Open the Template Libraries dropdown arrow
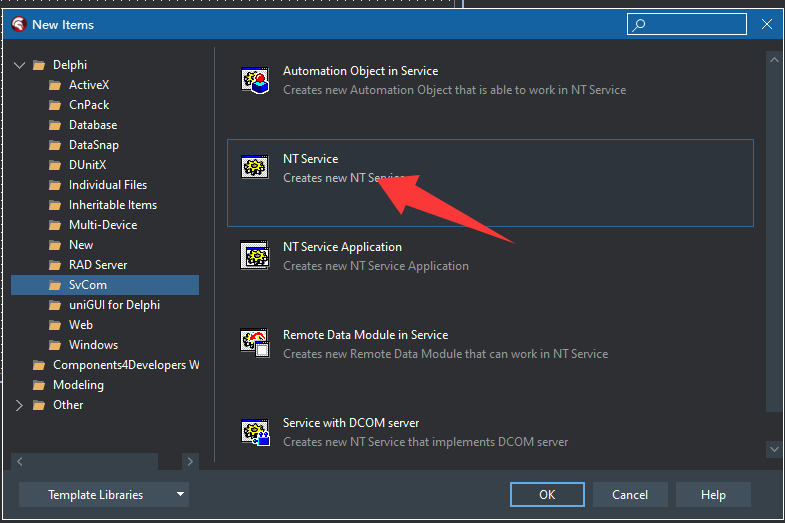 tap(180, 494)
